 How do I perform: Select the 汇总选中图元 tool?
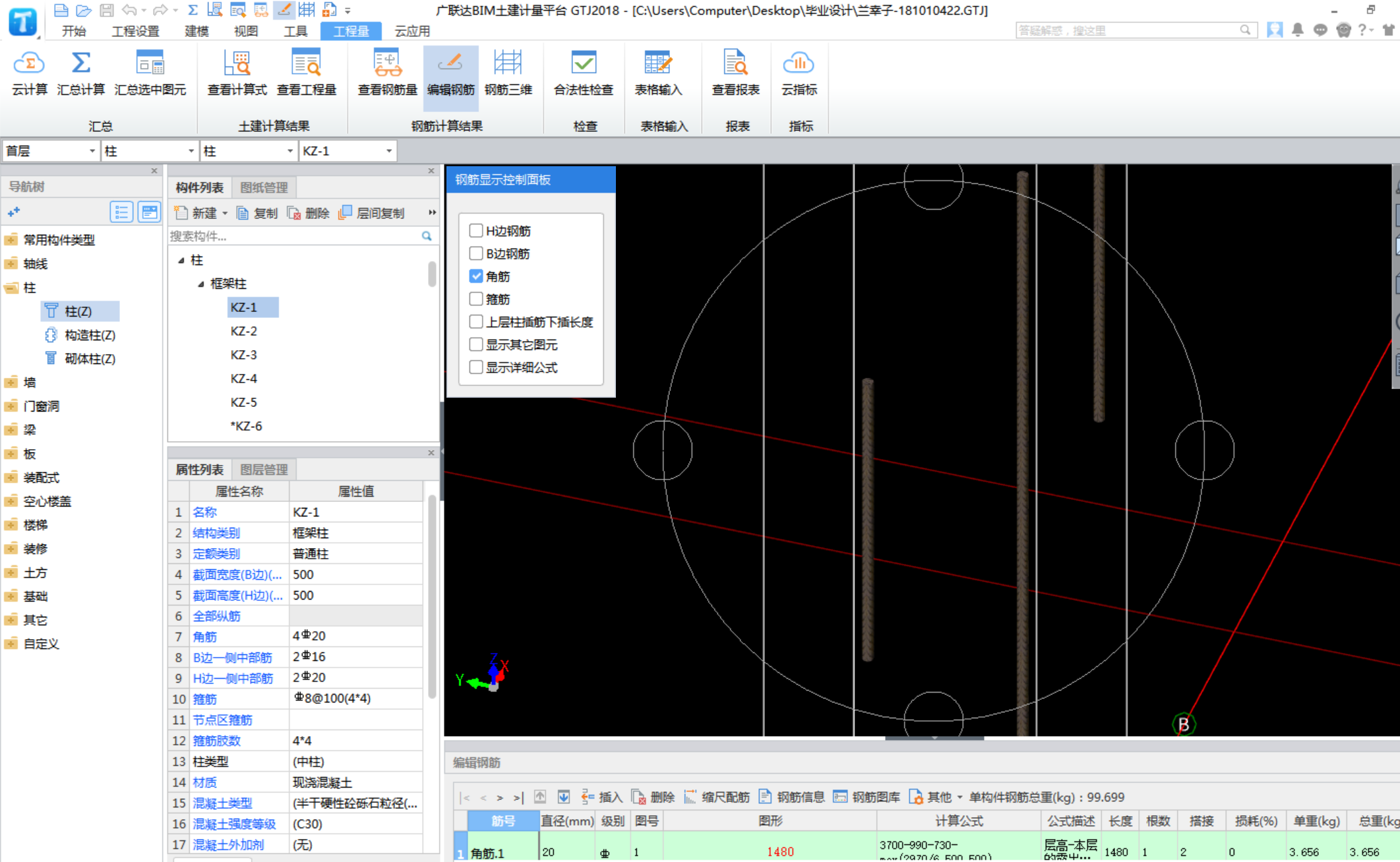pos(150,73)
